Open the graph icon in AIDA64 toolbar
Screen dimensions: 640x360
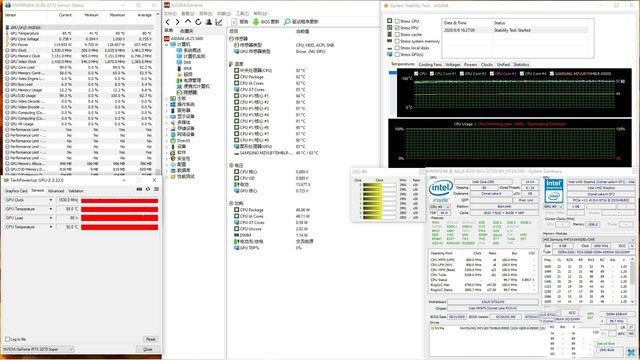coord(219,22)
